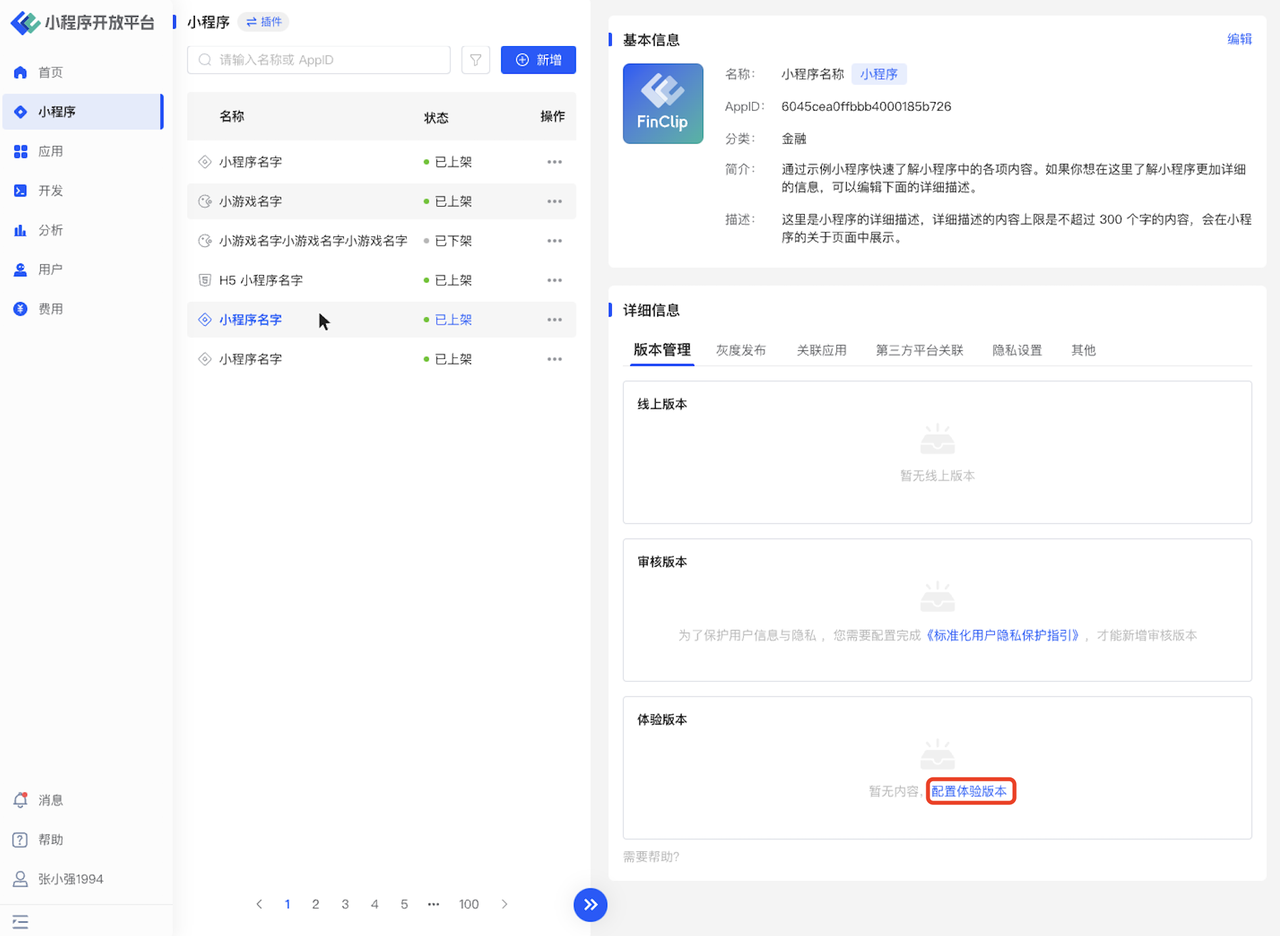
Task: Click the name or AppID search field
Action: (x=320, y=60)
